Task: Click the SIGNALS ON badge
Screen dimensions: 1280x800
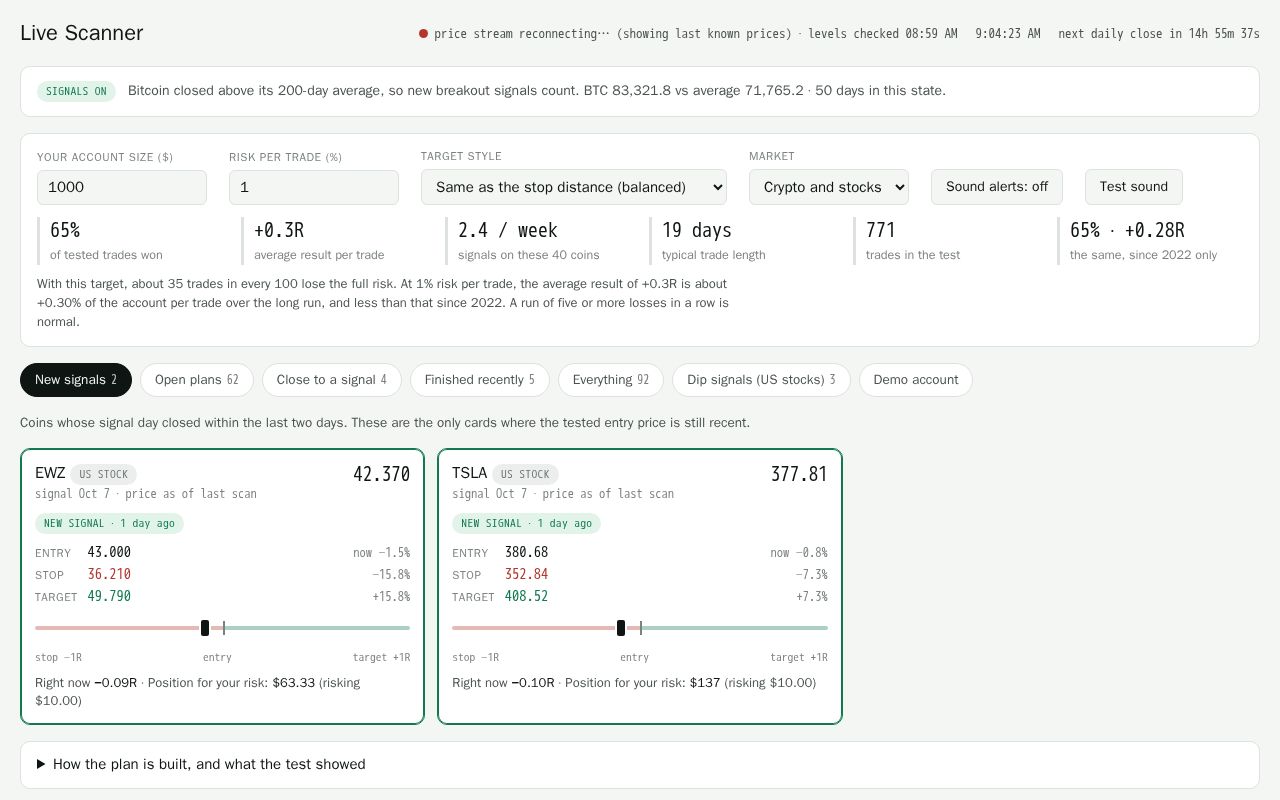Action: pos(76,91)
